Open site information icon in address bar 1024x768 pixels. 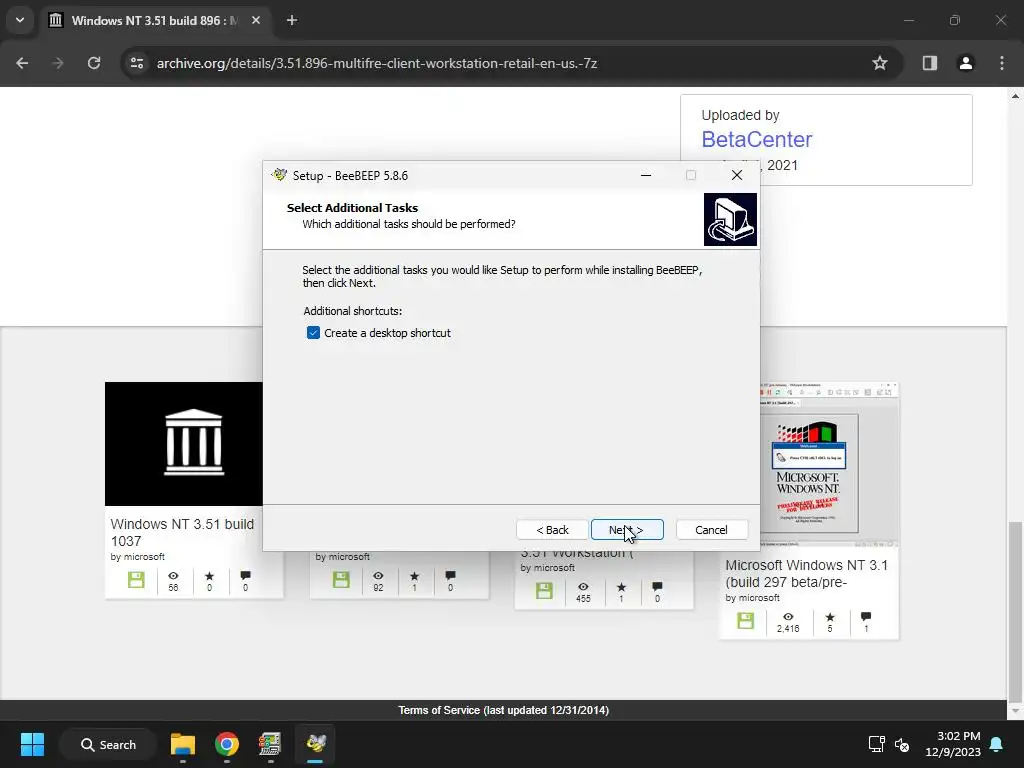tap(136, 63)
